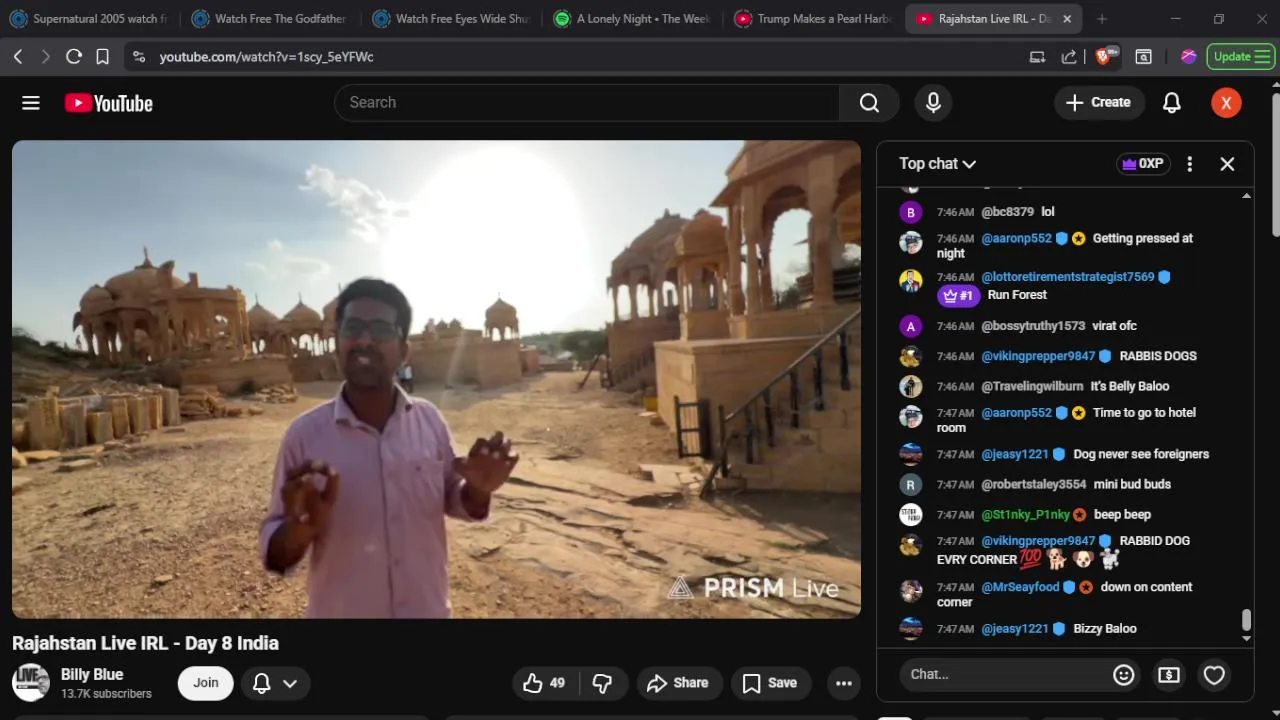1280x720 pixels.
Task: Focus the YouTube search field
Action: 587,103
